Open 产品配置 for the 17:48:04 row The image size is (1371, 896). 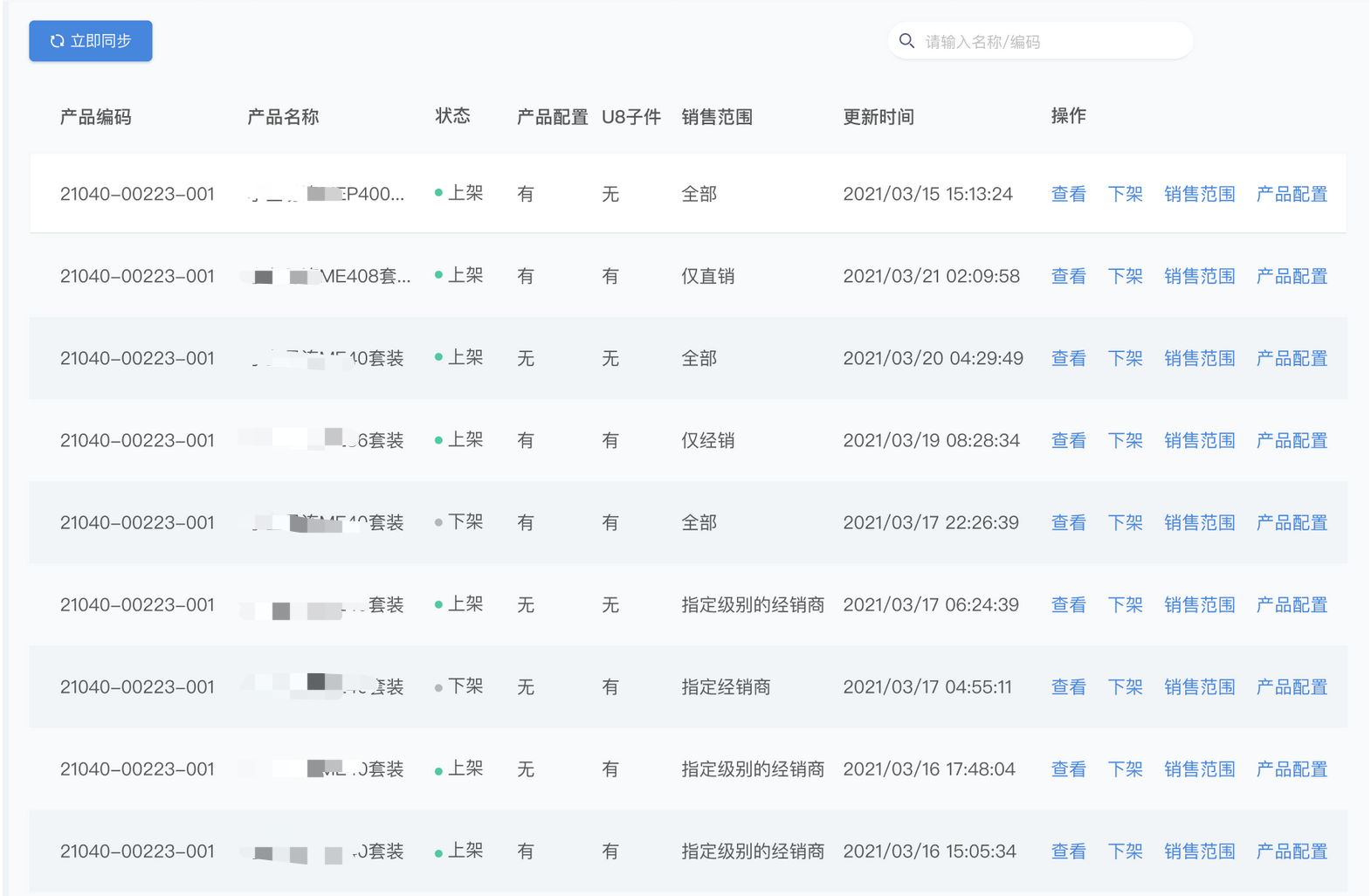click(1291, 768)
